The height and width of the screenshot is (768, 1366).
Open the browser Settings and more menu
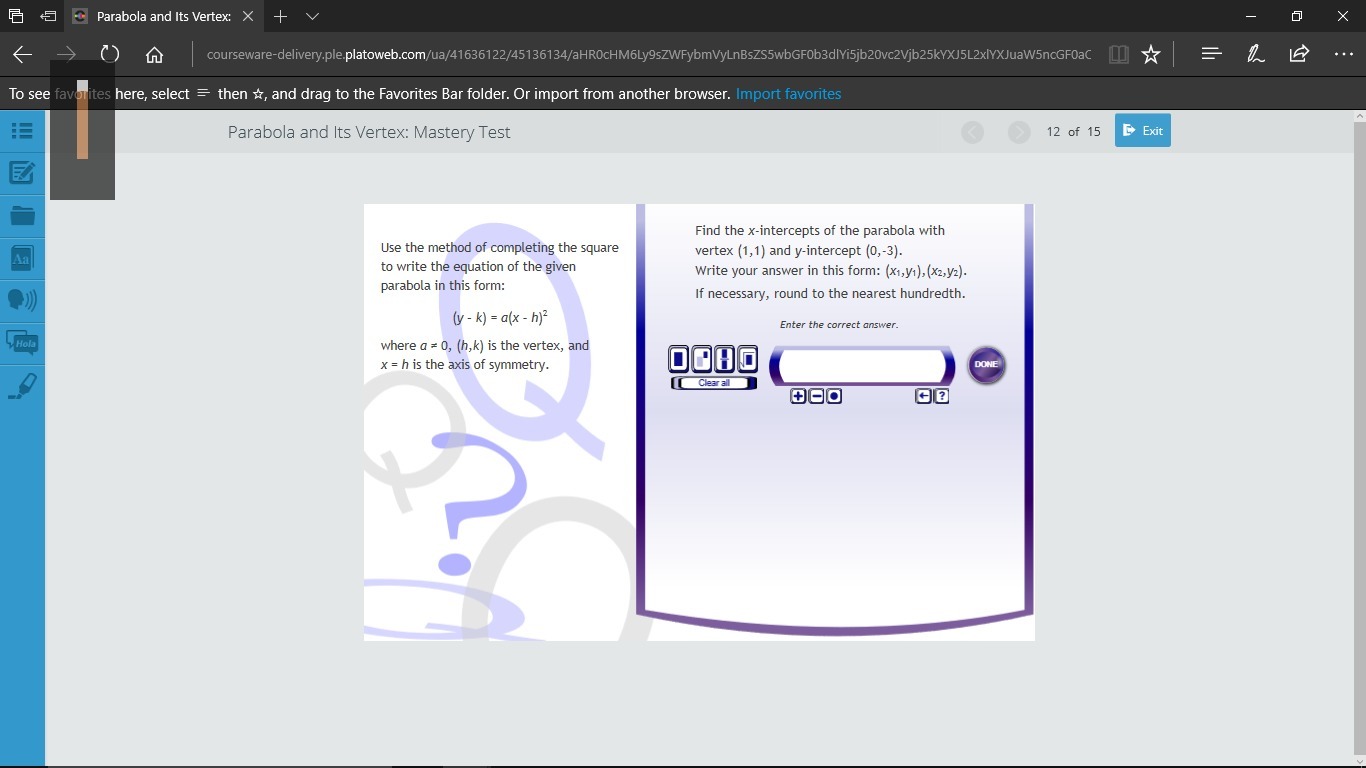1343,54
